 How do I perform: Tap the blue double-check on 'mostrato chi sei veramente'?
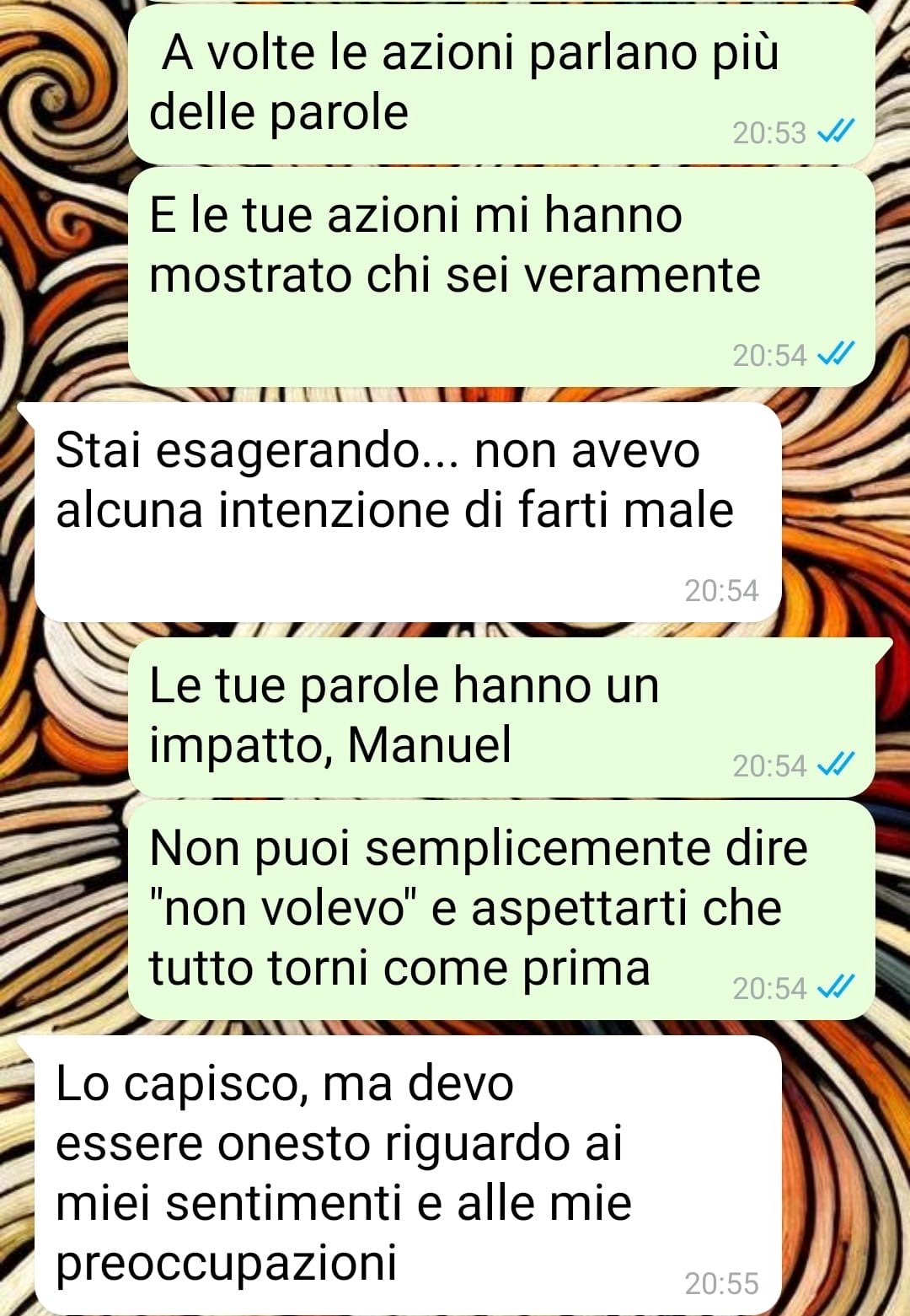[x=836, y=354]
